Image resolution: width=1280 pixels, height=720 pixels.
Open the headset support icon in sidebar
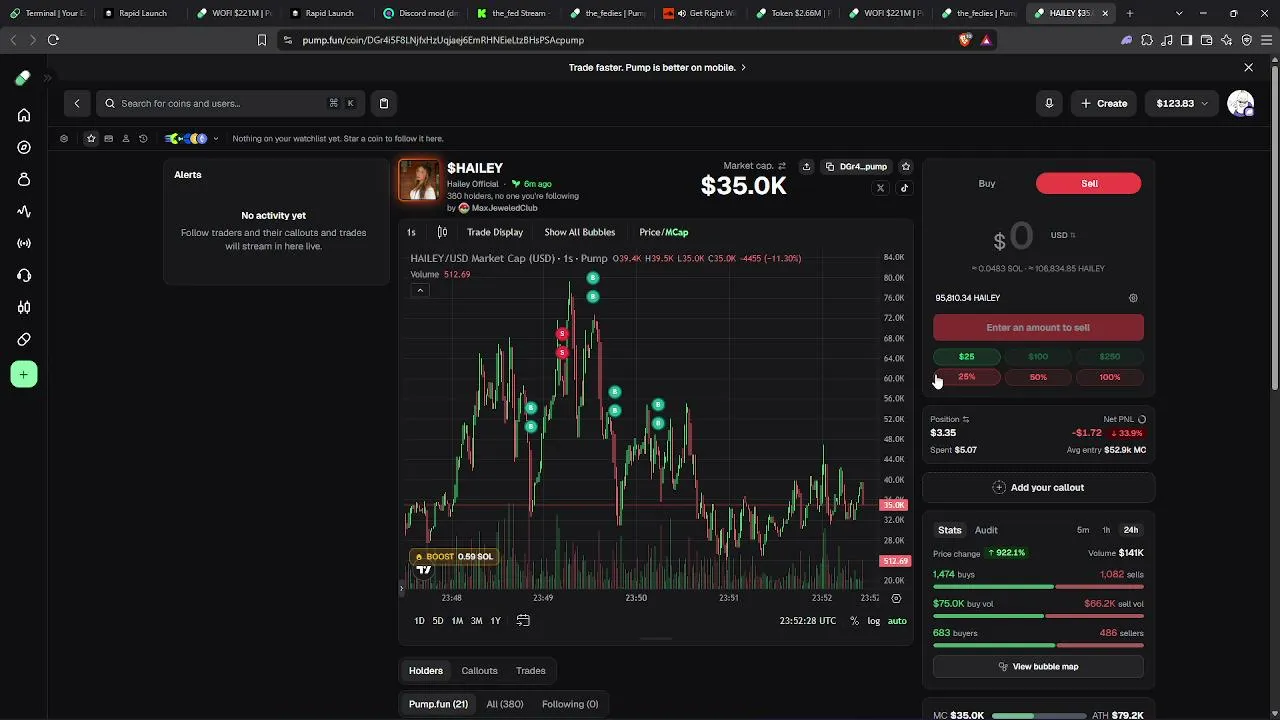(x=24, y=275)
